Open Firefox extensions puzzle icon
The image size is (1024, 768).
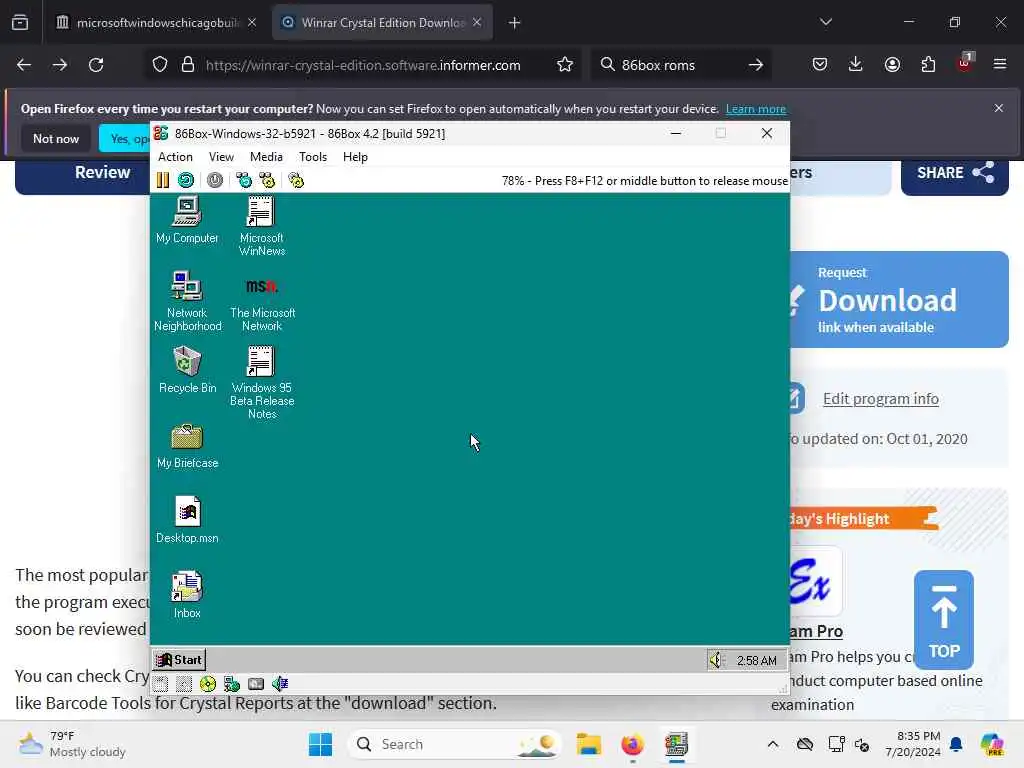(x=928, y=64)
